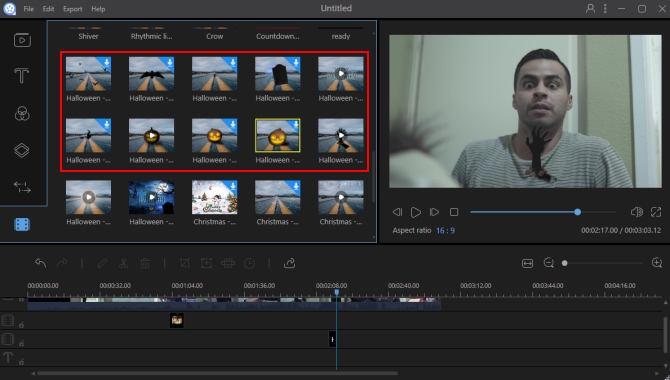The image size is (670, 380).
Task: Select the Halloween tombstone element thumbnail
Action: pos(278,74)
